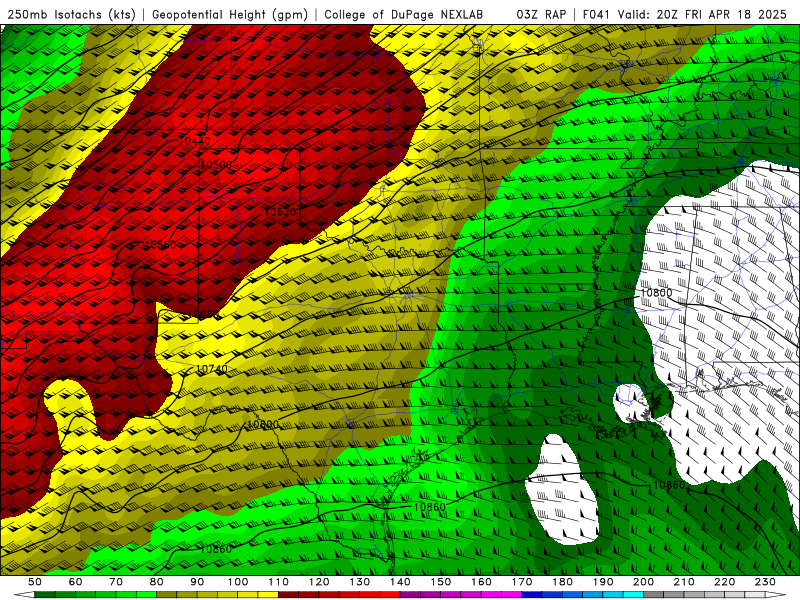
Task: Click the 130 value on the color scale
Action: (360, 582)
